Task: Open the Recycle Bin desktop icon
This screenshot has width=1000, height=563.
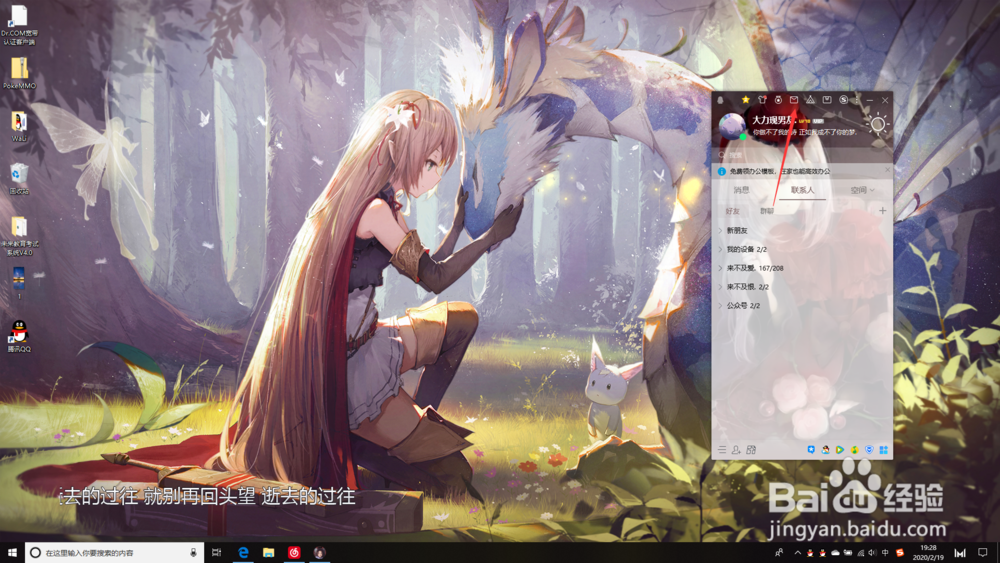Action: point(19,179)
